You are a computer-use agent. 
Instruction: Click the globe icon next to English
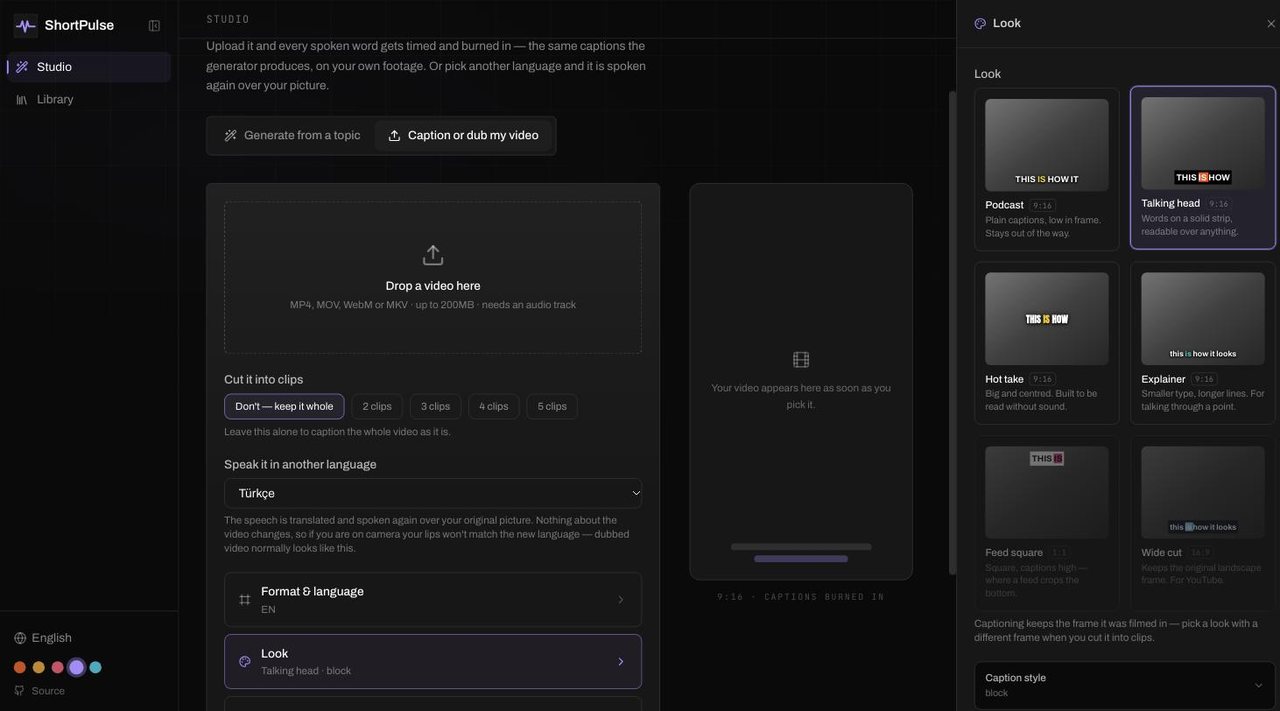click(x=20, y=638)
